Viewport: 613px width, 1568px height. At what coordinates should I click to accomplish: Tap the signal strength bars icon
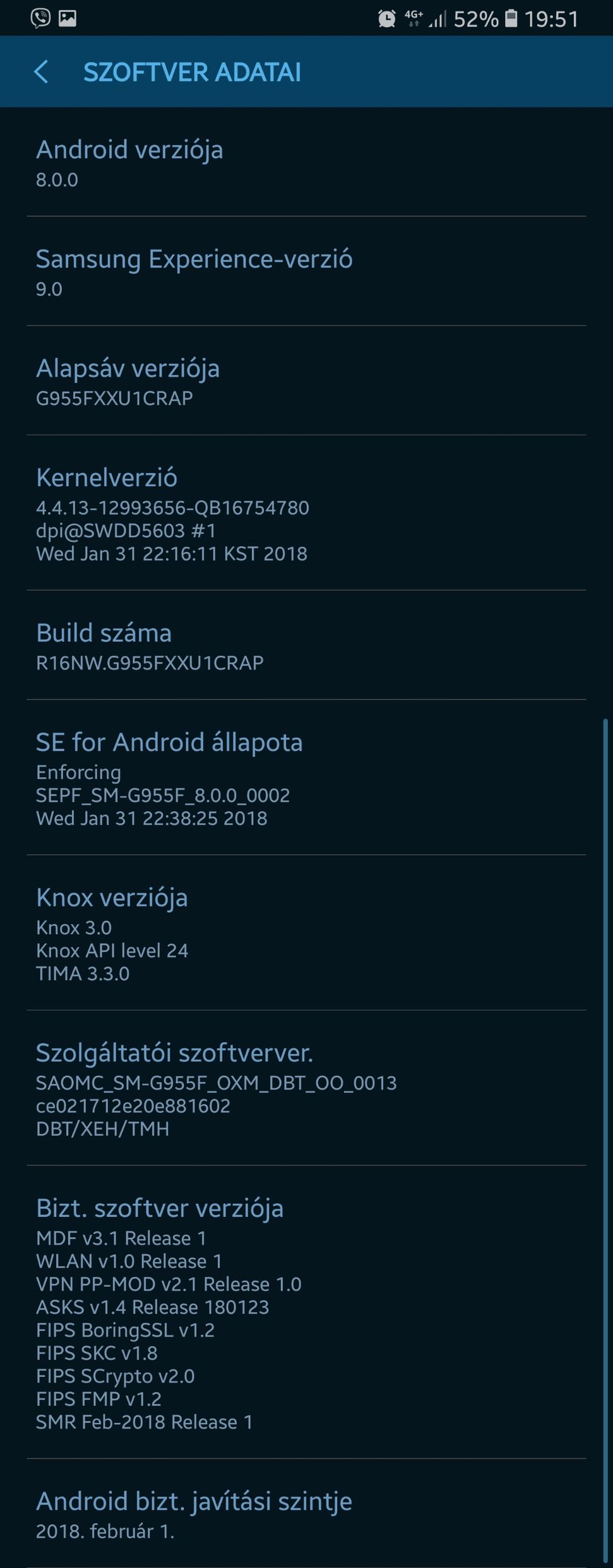click(x=437, y=19)
